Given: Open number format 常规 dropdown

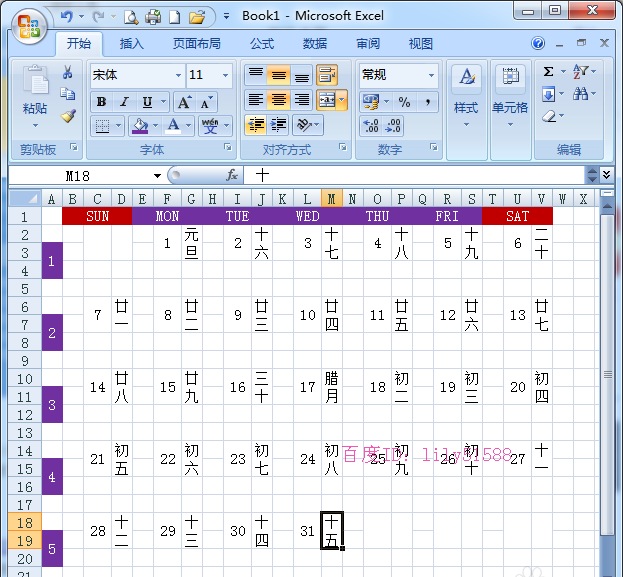Looking at the screenshot, I should pos(431,75).
